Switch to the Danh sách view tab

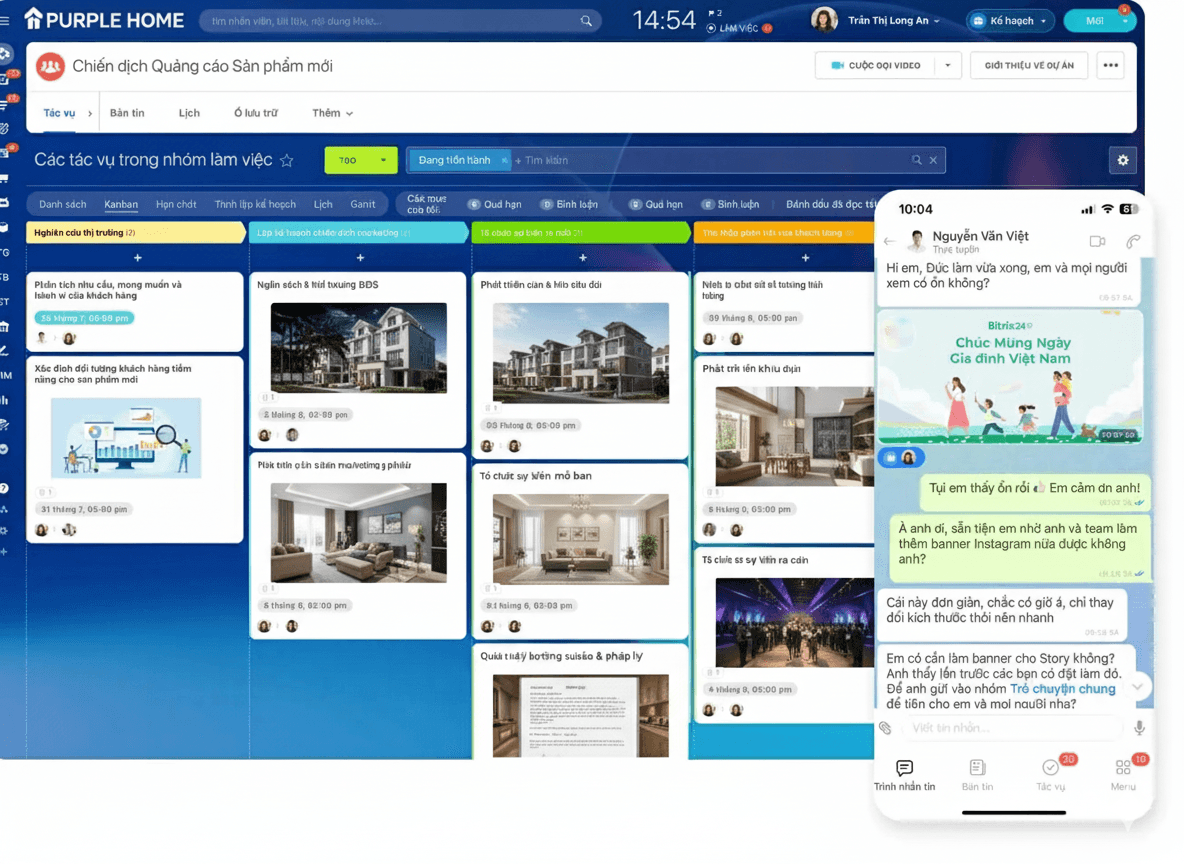[62, 203]
